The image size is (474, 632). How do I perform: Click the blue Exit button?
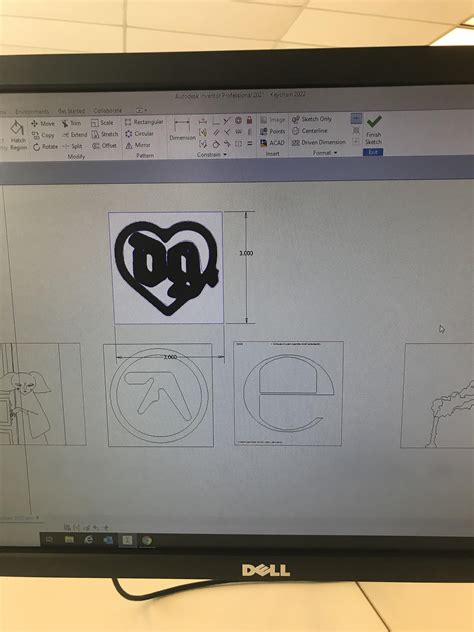tap(373, 152)
